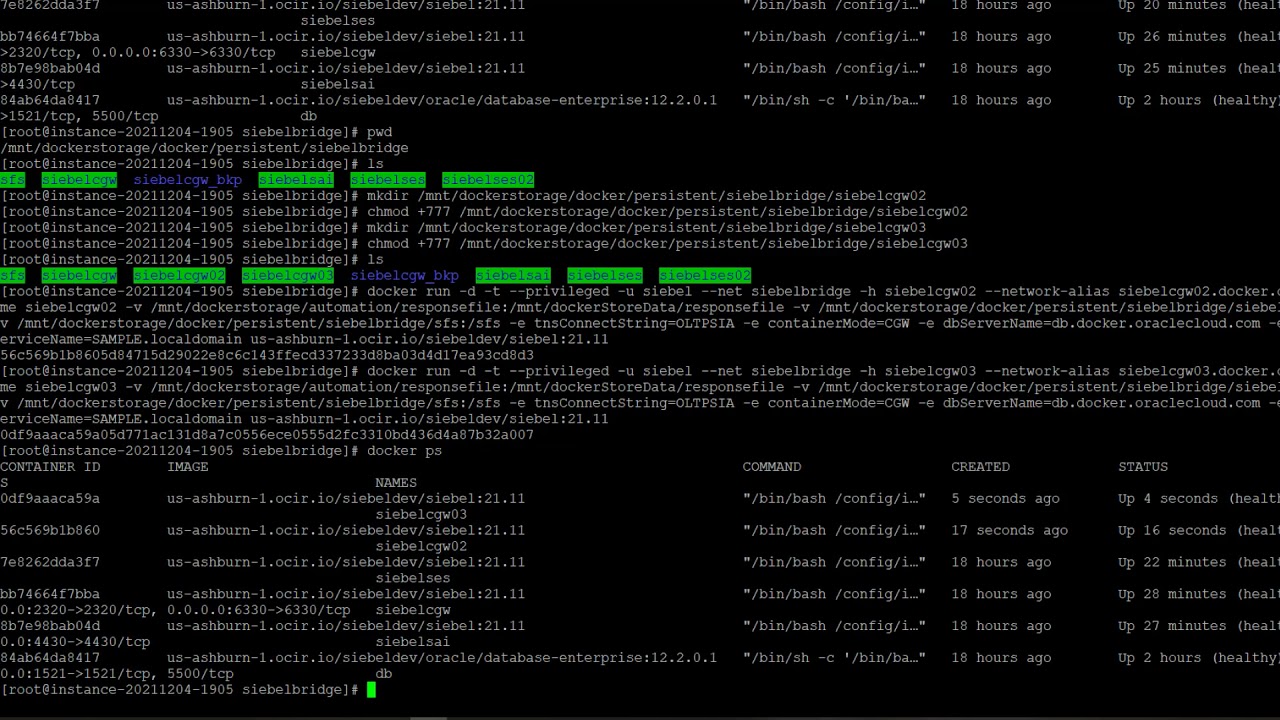The image size is (1280, 720).
Task: Click port text 0.0:2320->2320/tcp, 0.0.0.0:6330->6330/tcp
Action: pyautogui.click(x=175, y=610)
